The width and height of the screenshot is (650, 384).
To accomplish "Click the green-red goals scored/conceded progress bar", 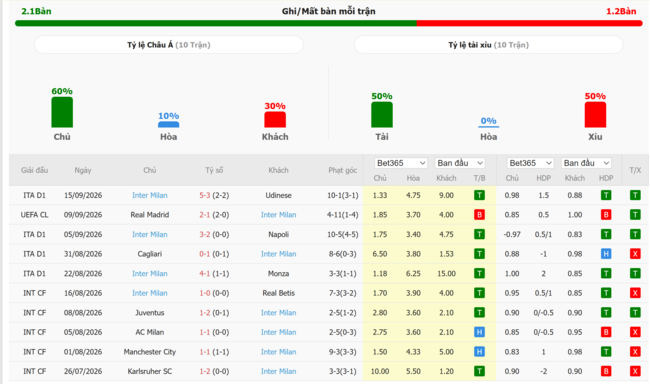I will 329,23.
